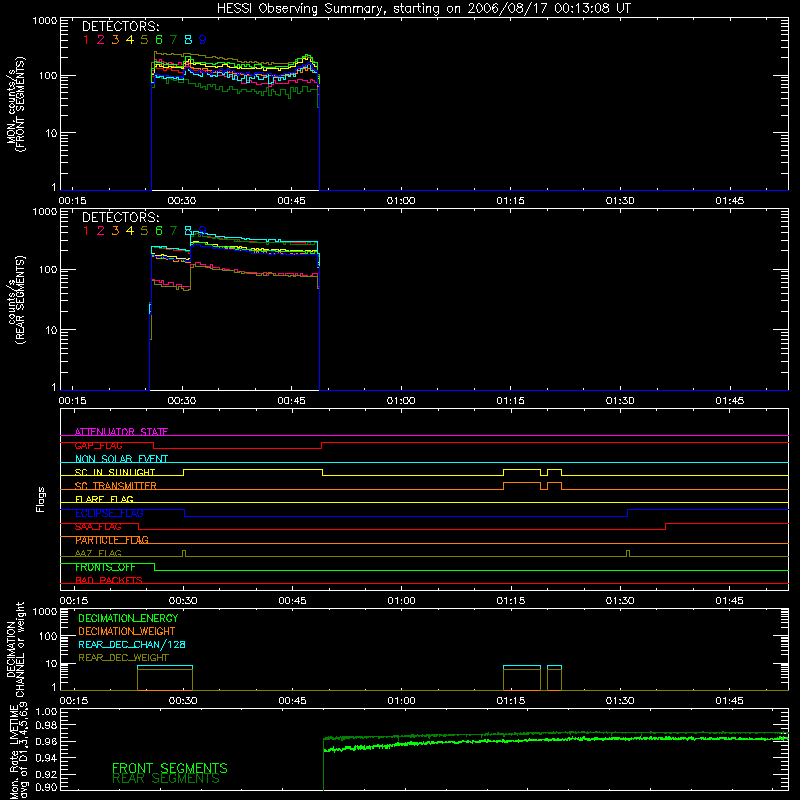The width and height of the screenshot is (800, 800).
Task: Click the SC_IN_SUNLIGHT flag label
Action: (115, 472)
